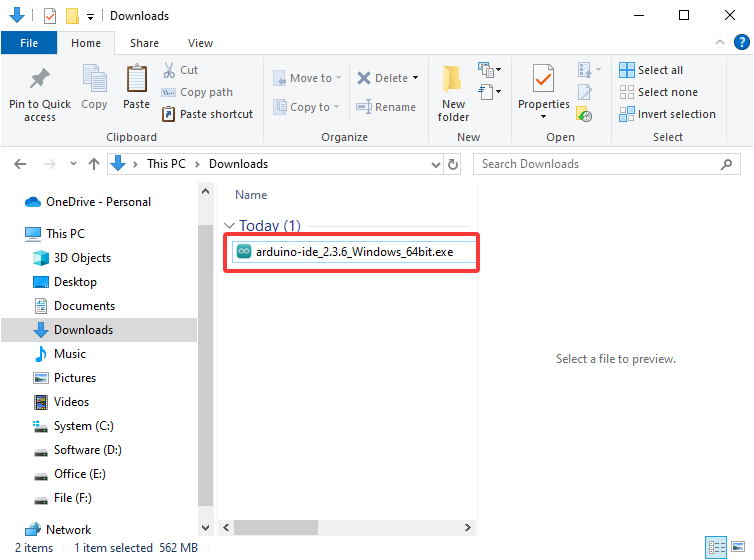Open the File tab
Viewport: 754px width, 560px height.
coord(29,43)
